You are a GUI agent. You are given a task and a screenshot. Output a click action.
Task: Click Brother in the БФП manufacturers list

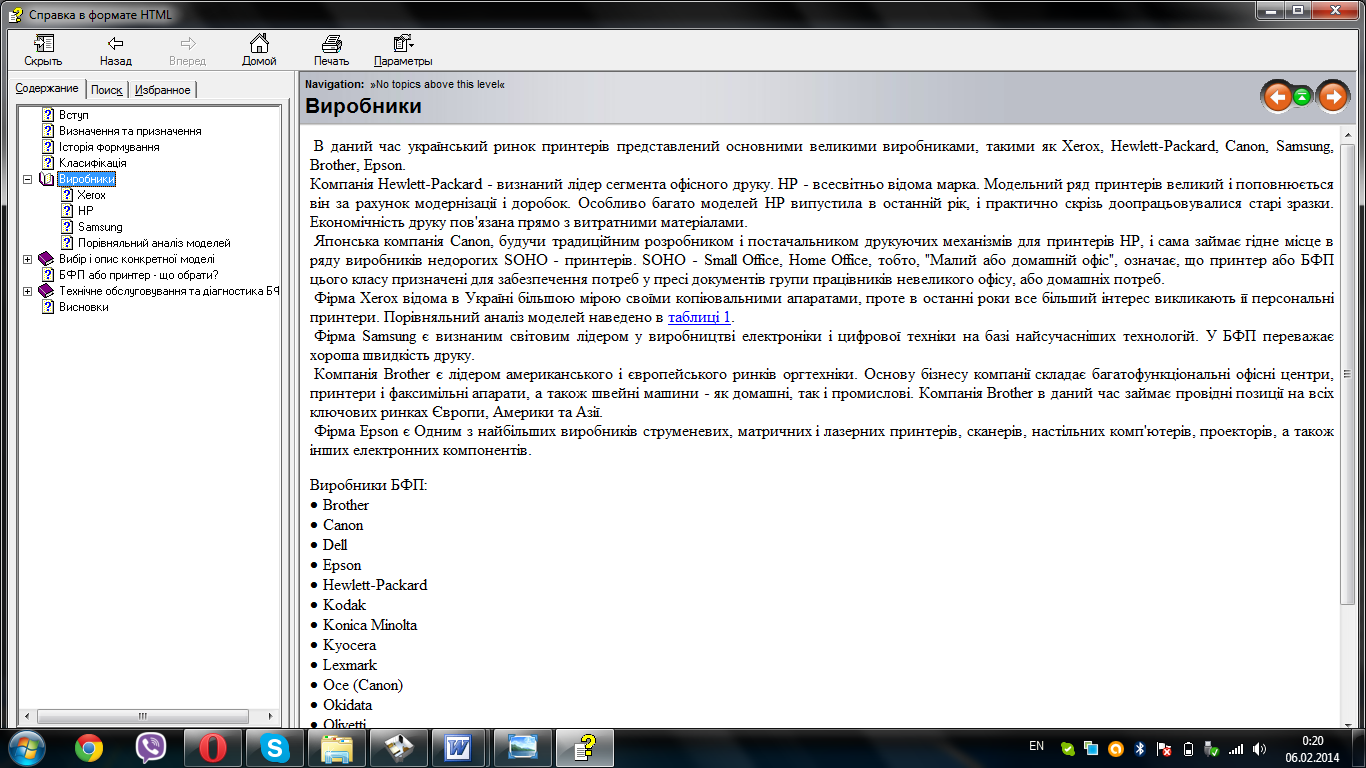[345, 505]
